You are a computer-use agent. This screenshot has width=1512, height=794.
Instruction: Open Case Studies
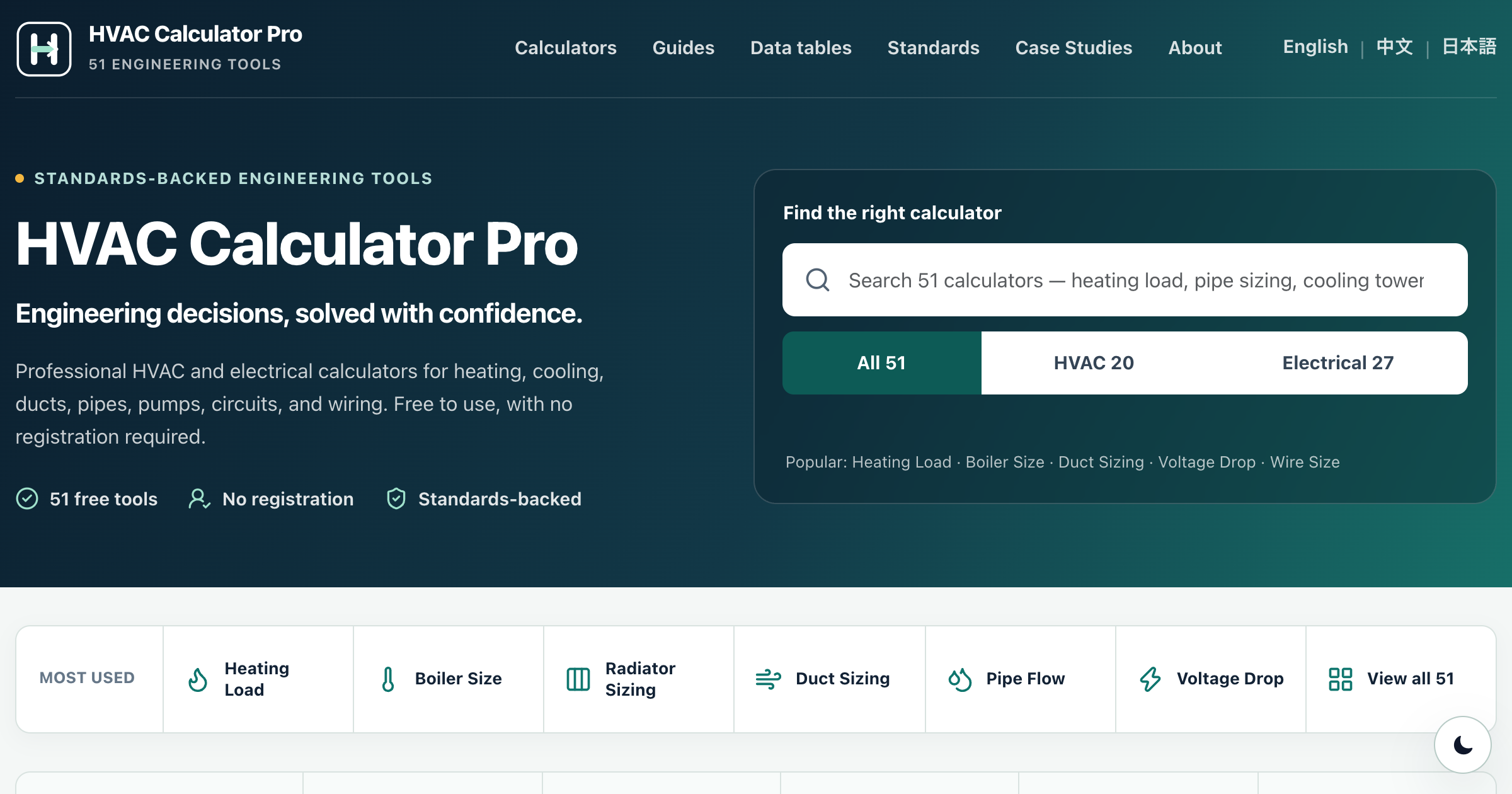pyautogui.click(x=1074, y=48)
